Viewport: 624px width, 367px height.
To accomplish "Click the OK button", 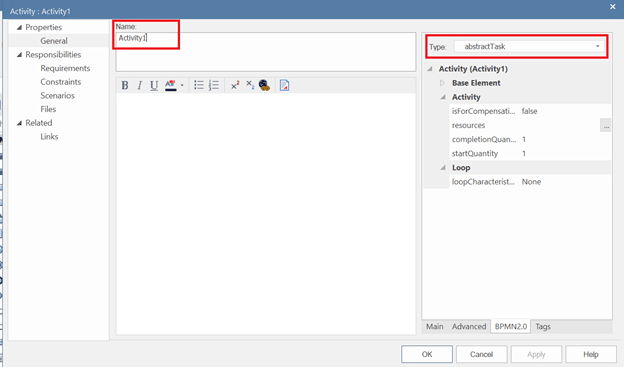I will click(x=427, y=354).
